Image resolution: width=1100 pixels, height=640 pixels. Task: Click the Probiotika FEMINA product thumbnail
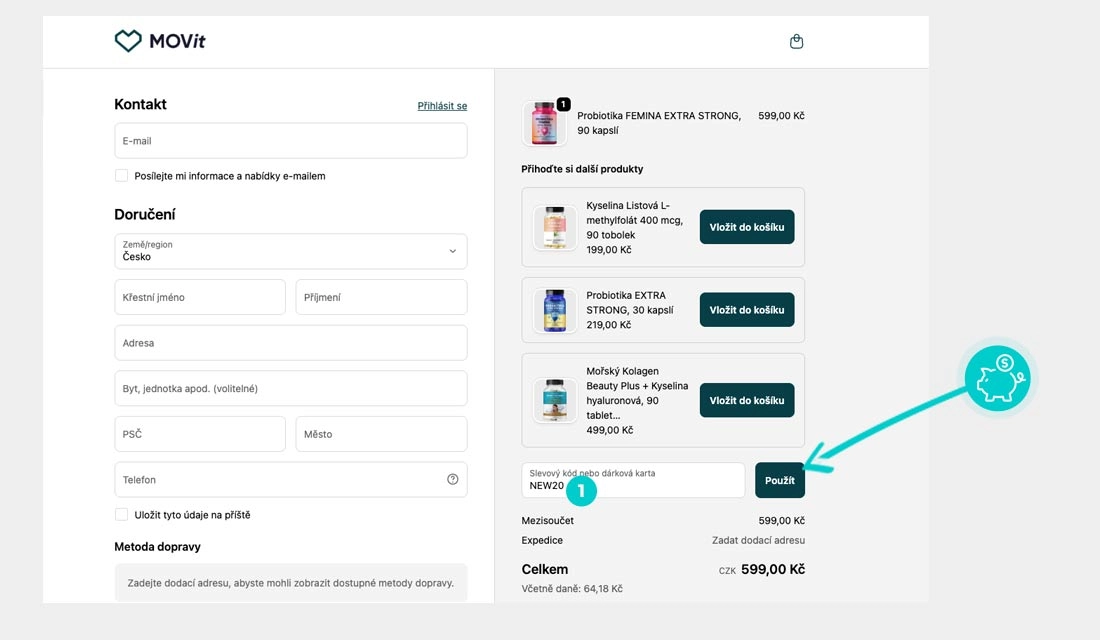(x=544, y=124)
